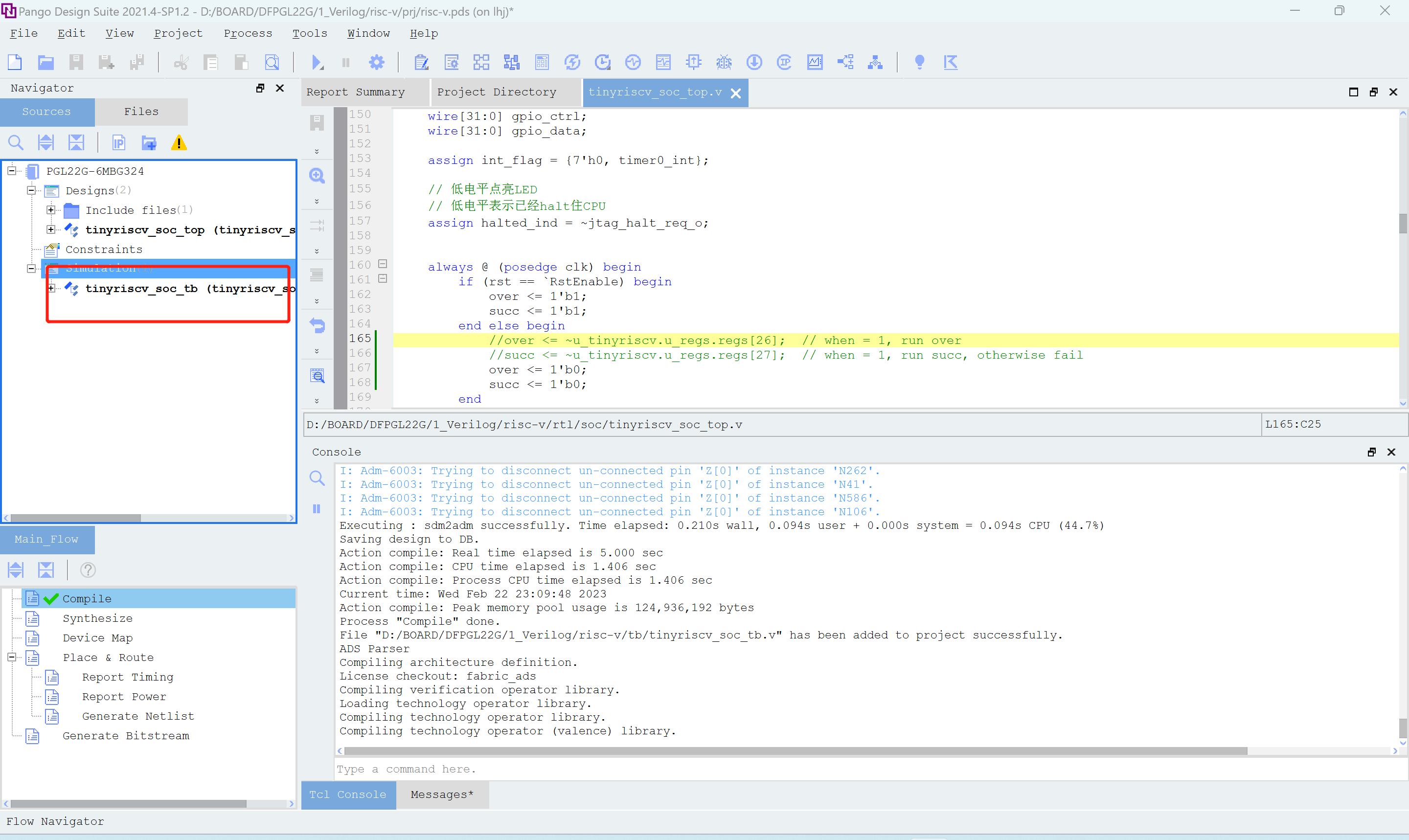Fold the code block at line 160
This screenshot has height=840, width=1409.
coord(383,264)
